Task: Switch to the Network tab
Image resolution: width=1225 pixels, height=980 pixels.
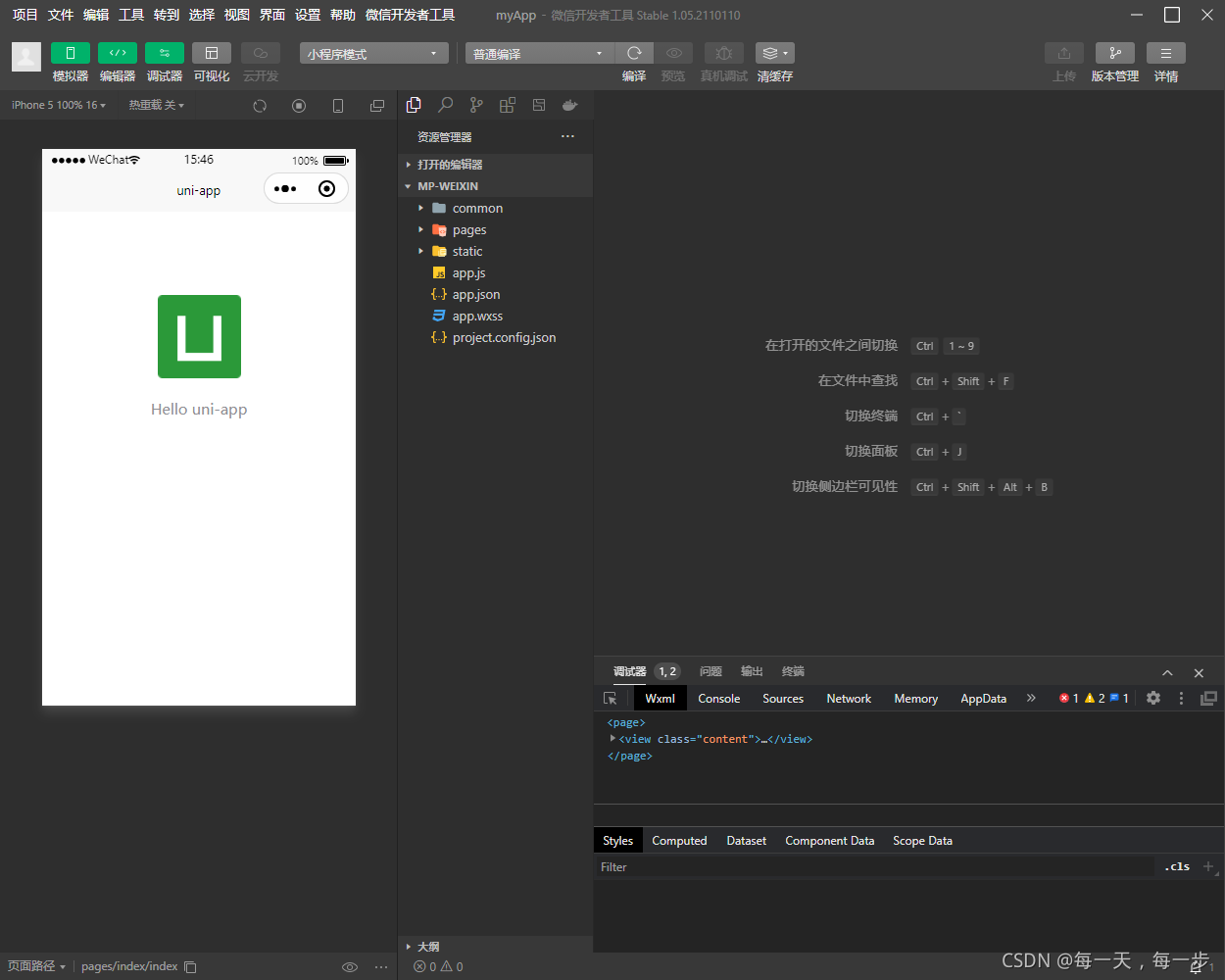Action: pyautogui.click(x=849, y=699)
